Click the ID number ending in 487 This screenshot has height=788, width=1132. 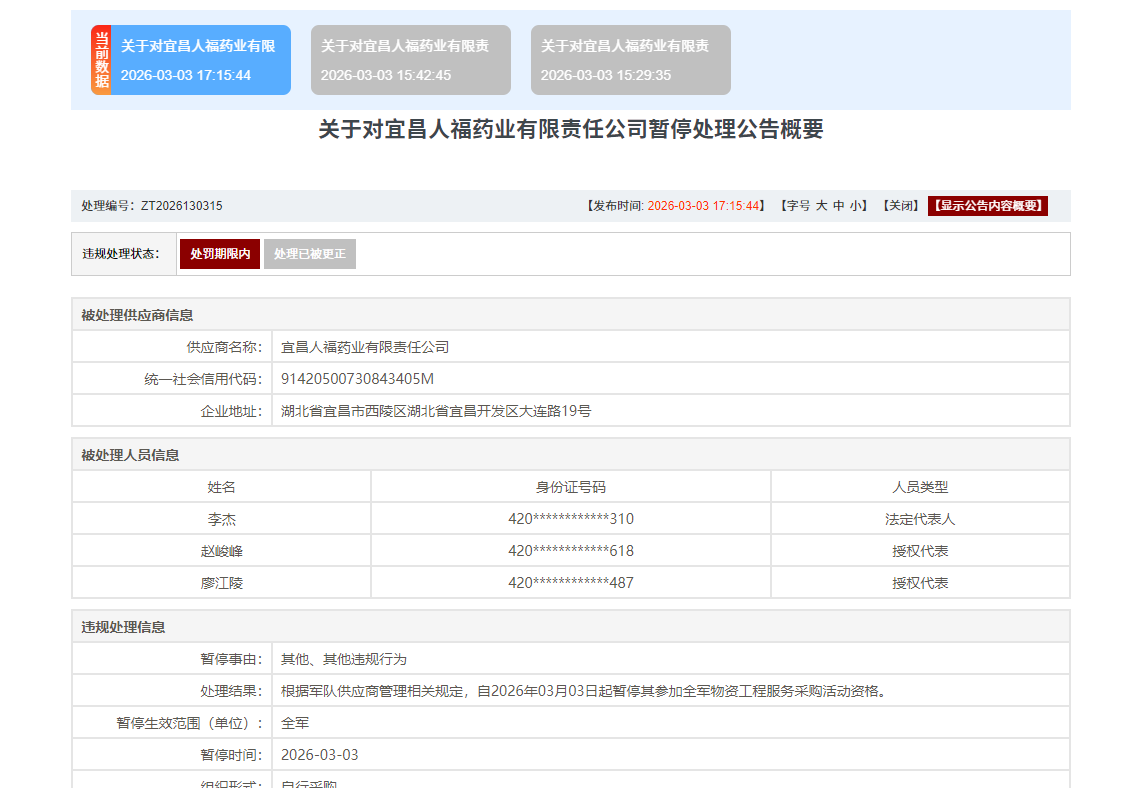(570, 583)
